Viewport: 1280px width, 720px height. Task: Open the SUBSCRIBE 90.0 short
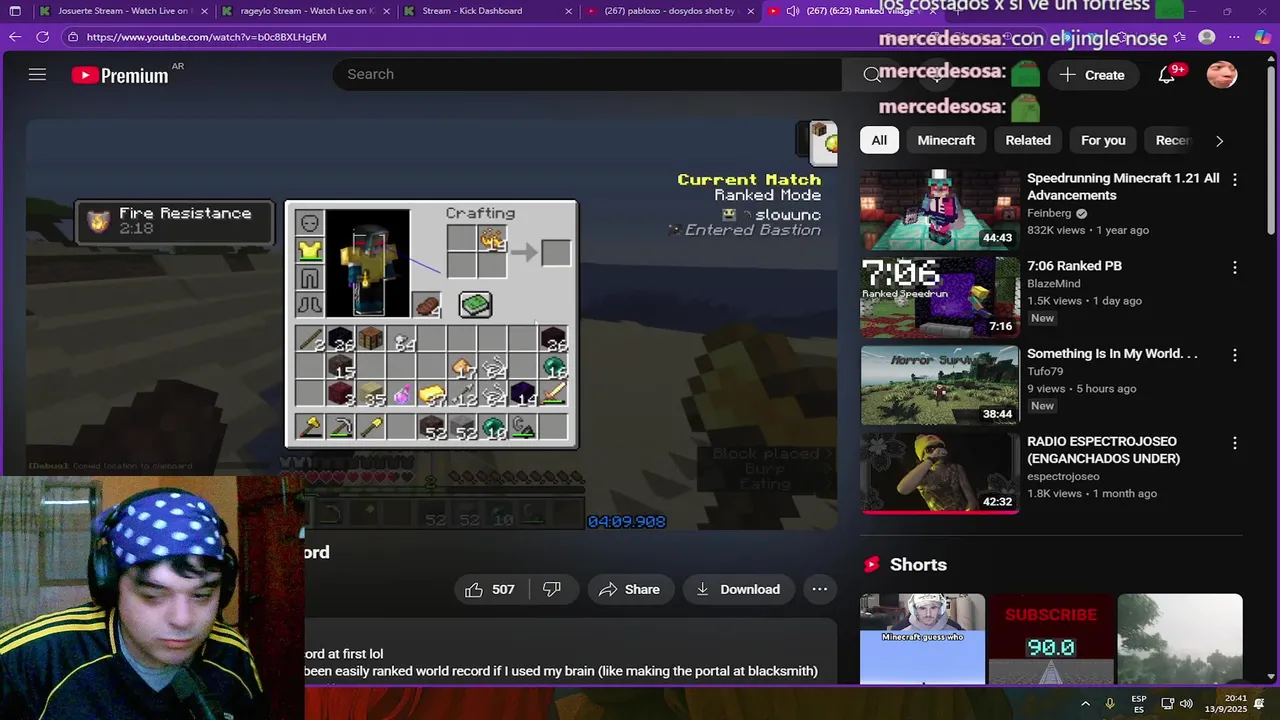click(x=1051, y=638)
